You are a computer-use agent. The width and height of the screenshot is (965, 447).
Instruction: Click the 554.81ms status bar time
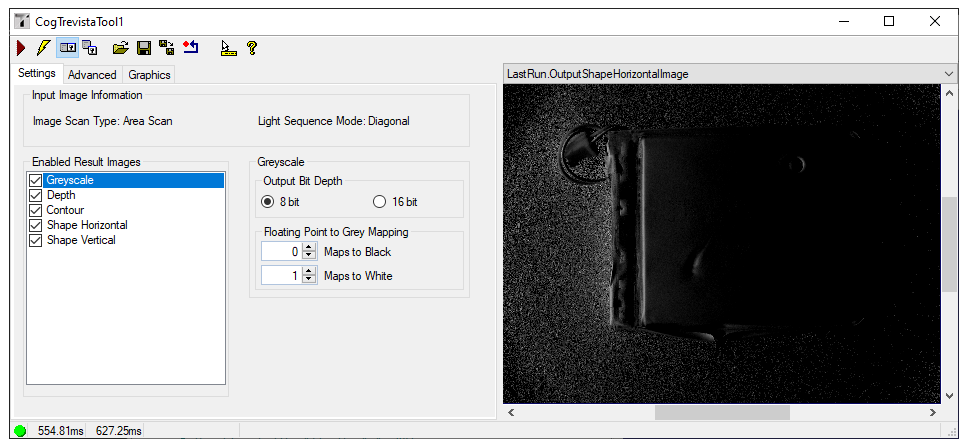(60, 431)
